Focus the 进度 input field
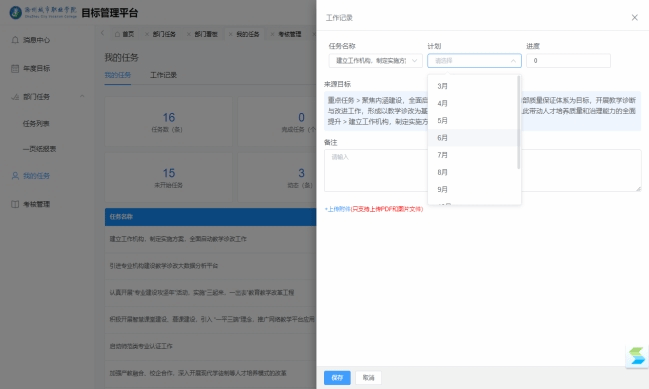 point(568,60)
